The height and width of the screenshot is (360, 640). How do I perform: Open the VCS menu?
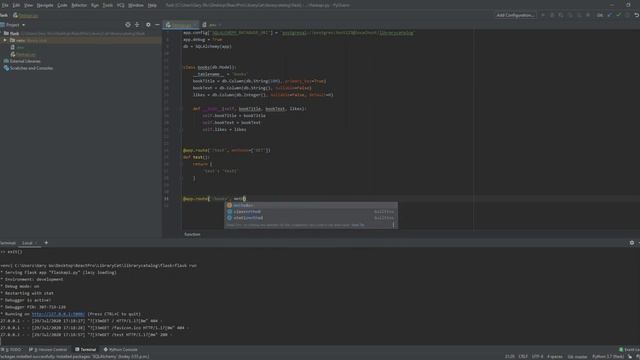click(x=121, y=5)
